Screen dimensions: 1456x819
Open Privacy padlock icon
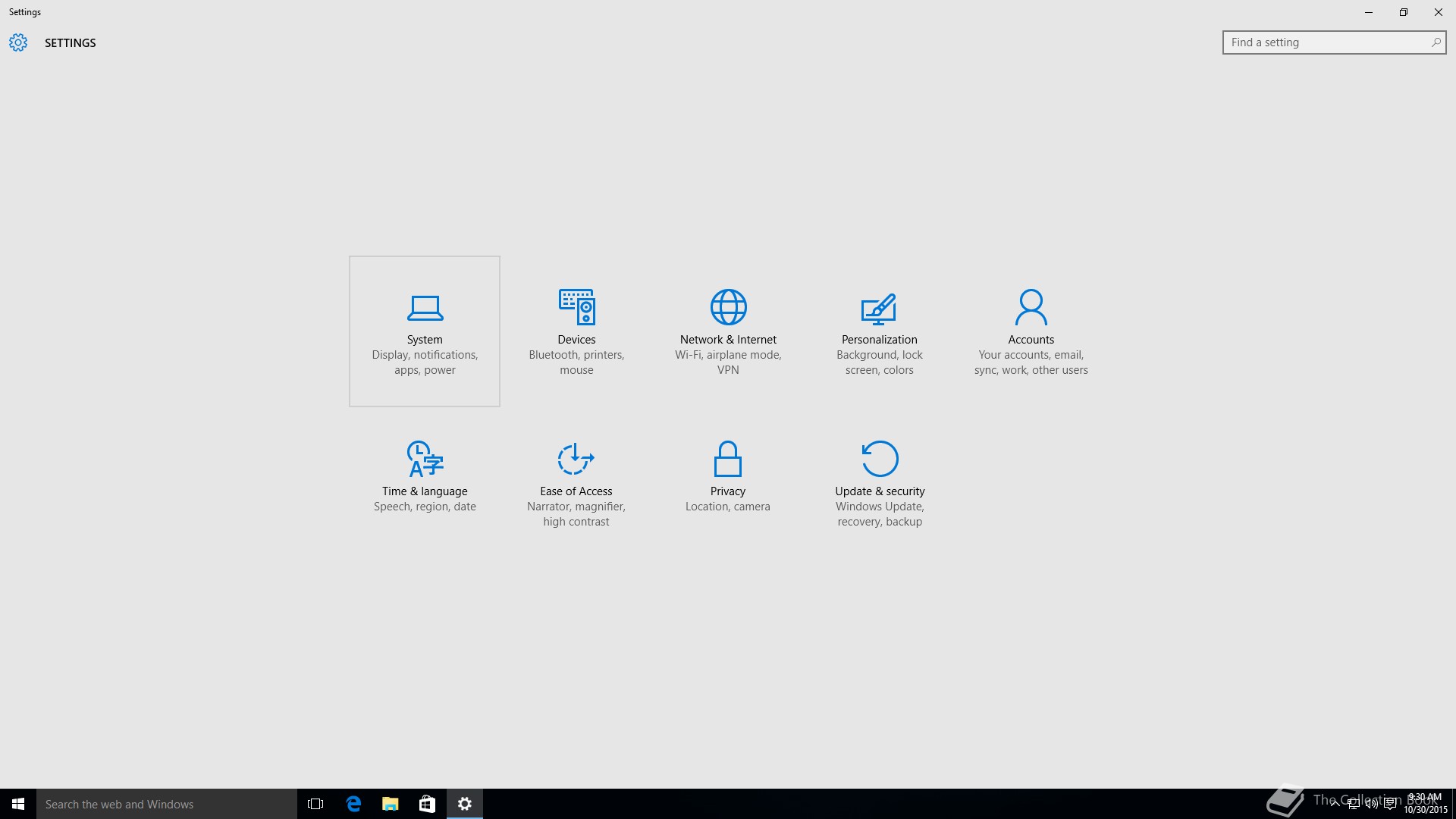click(x=727, y=459)
